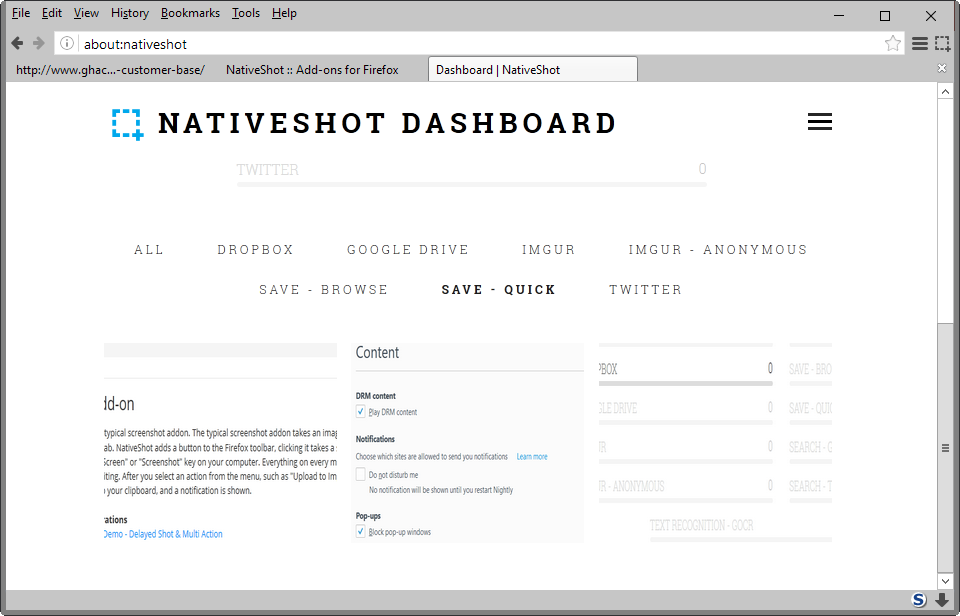Click the NativeShot dashed-square logo
This screenshot has height=616, width=960.
[x=127, y=124]
